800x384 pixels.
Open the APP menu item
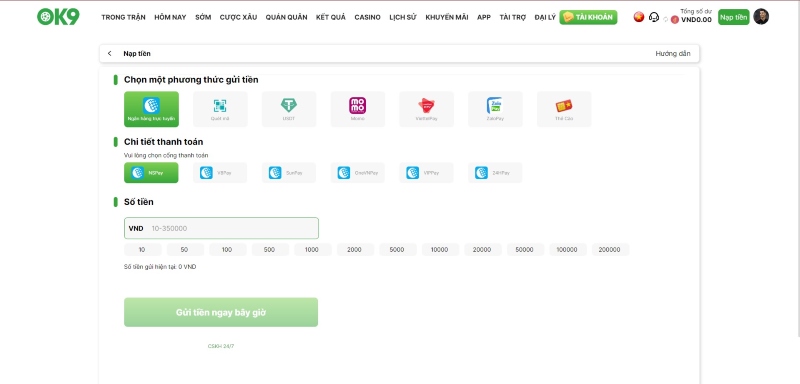pyautogui.click(x=484, y=17)
